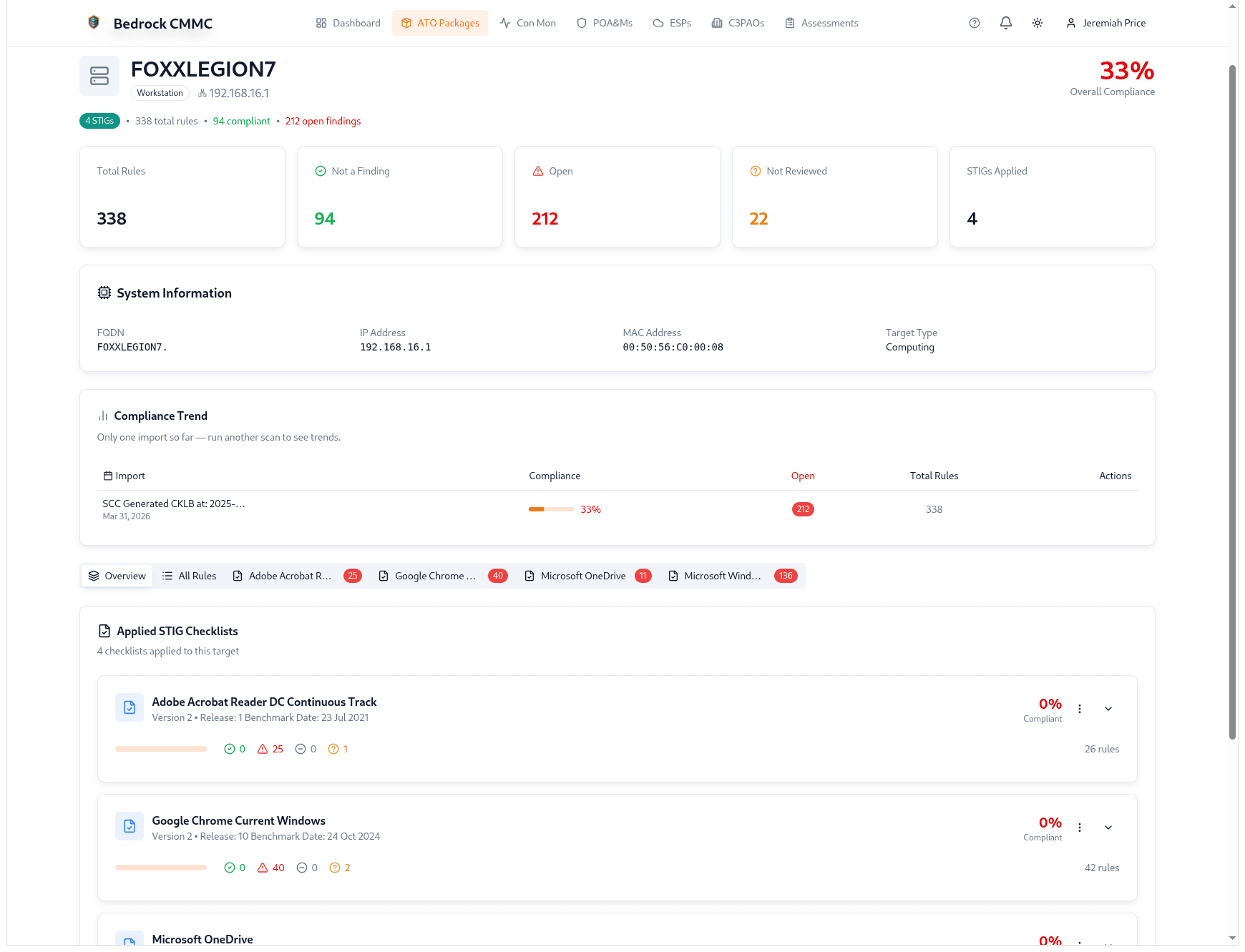The width and height of the screenshot is (1245, 952).
Task: Open the POA&Ms shield icon
Action: (x=581, y=23)
